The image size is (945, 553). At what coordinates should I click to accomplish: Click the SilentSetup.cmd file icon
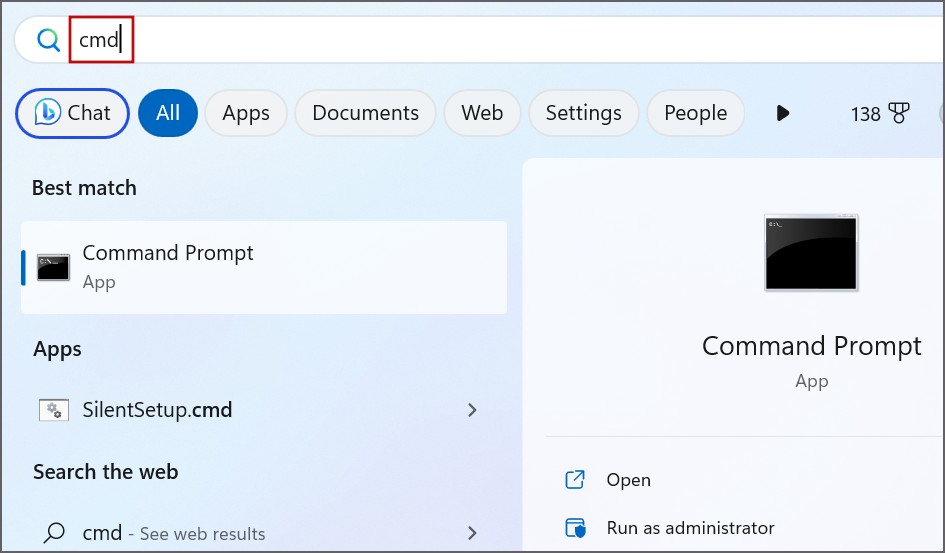54,410
